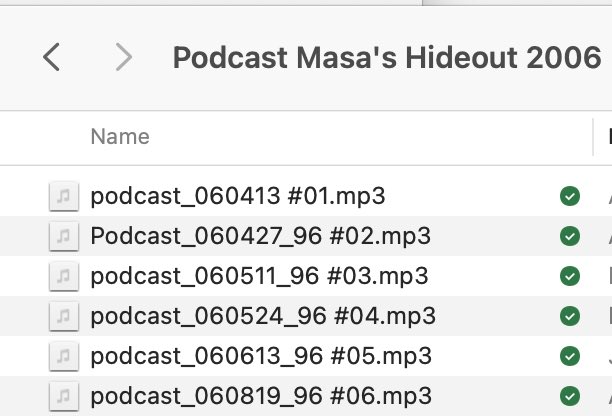This screenshot has height=420, width=612.
Task: Click music file icon of podcast_060613_96 #05.mp3
Action: [x=64, y=356]
